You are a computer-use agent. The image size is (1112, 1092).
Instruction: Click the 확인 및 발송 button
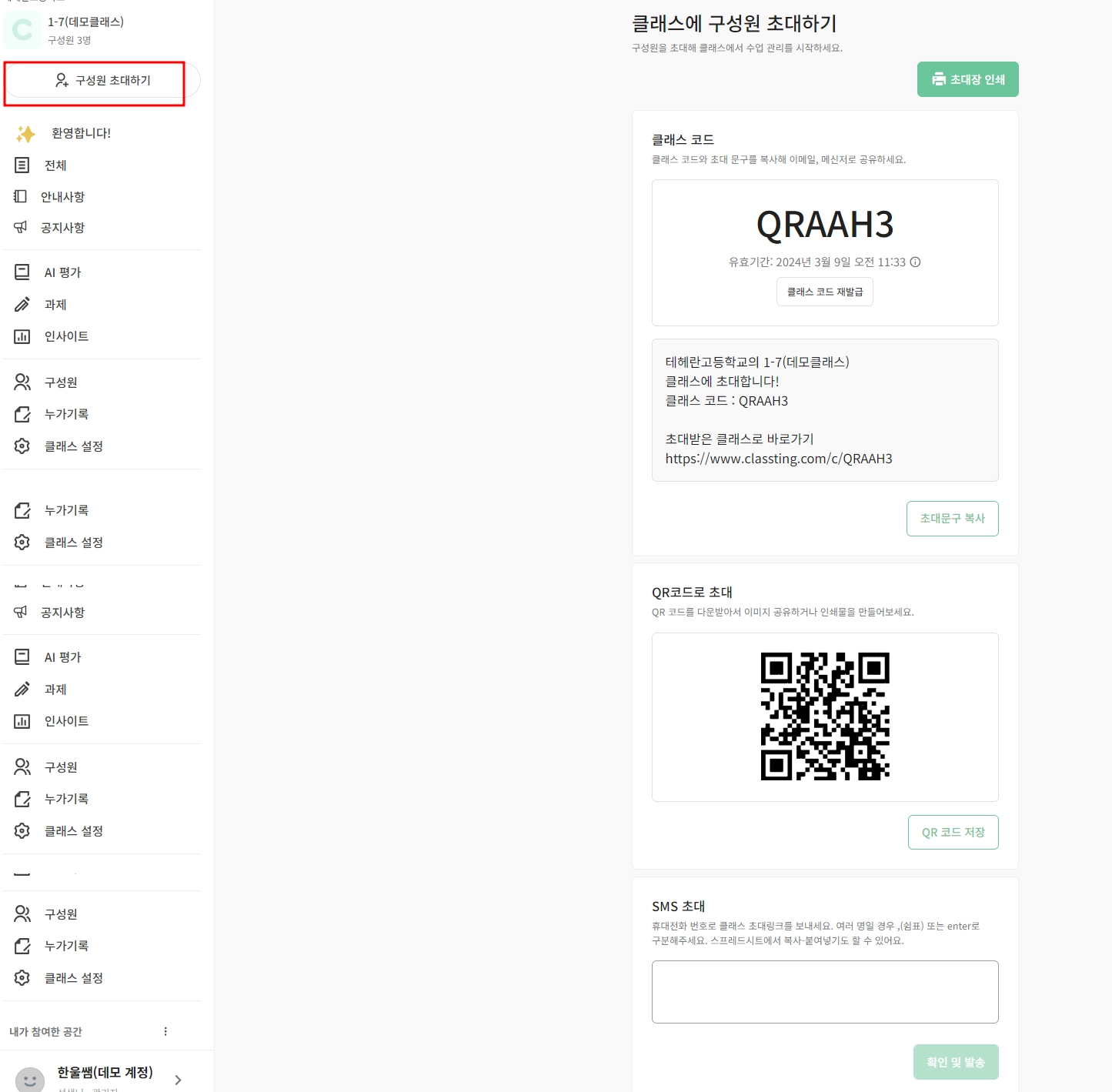click(956, 1062)
